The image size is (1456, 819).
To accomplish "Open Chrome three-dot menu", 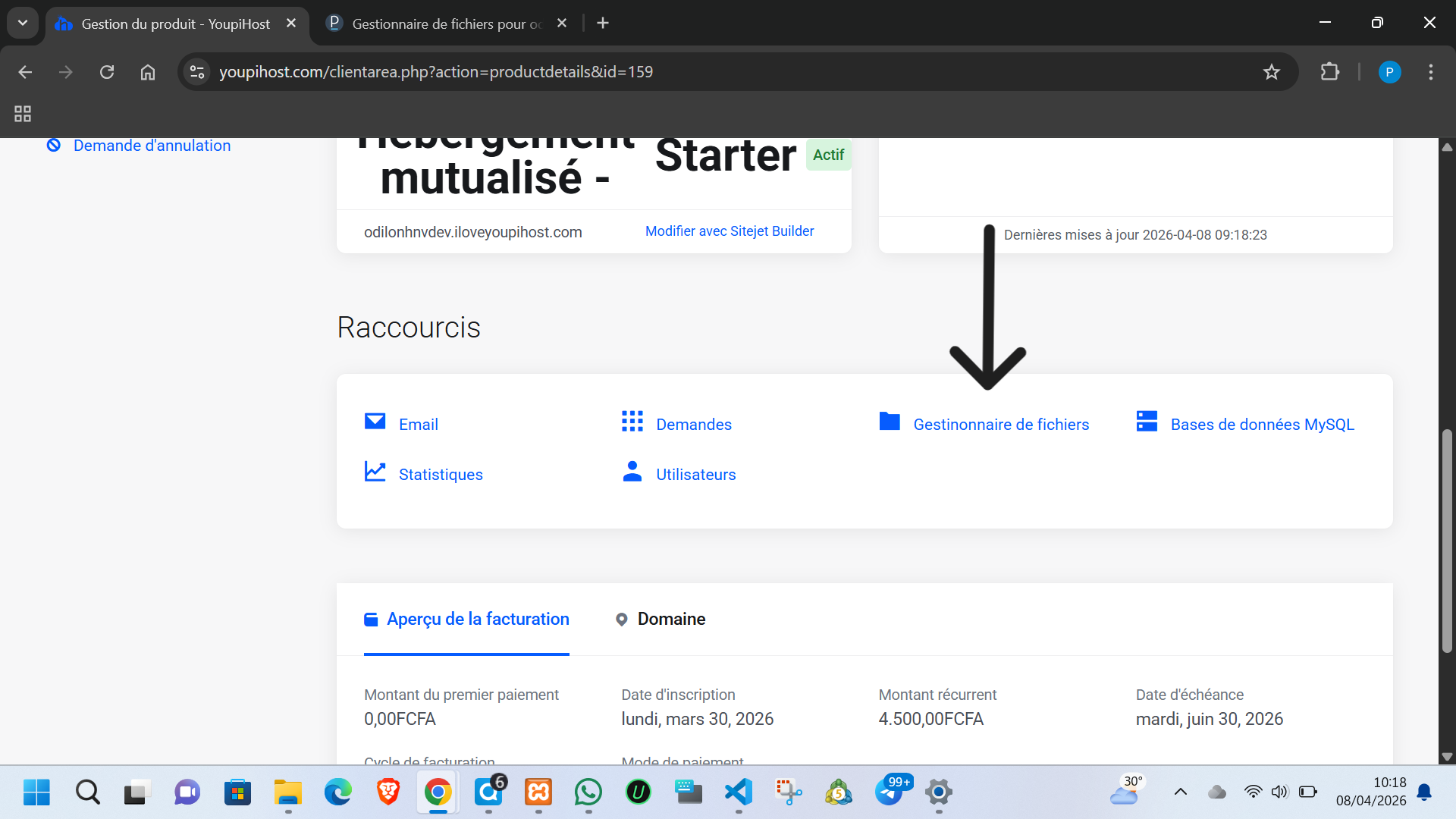I will point(1430,72).
